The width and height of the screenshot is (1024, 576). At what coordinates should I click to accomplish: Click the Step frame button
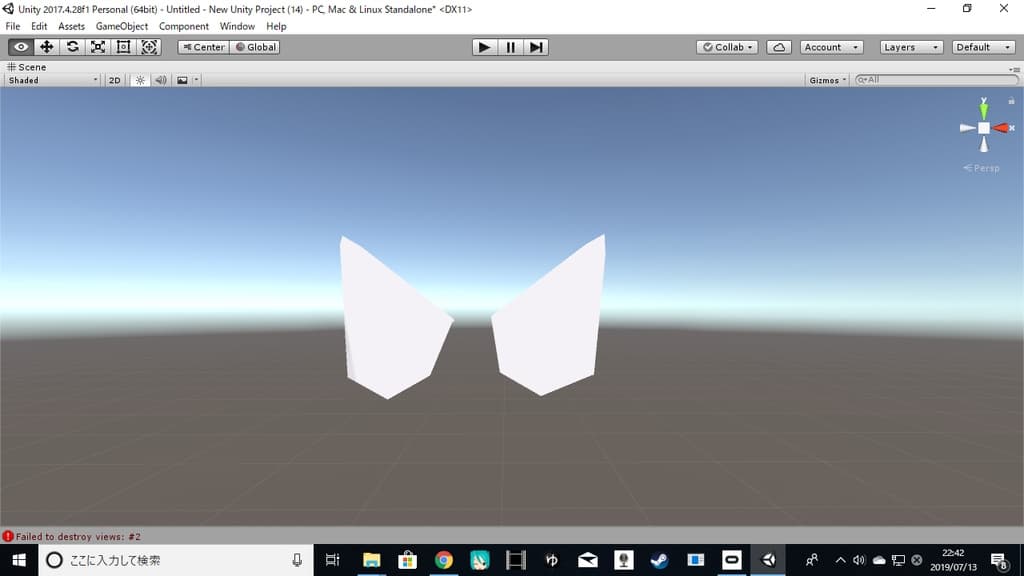(536, 47)
